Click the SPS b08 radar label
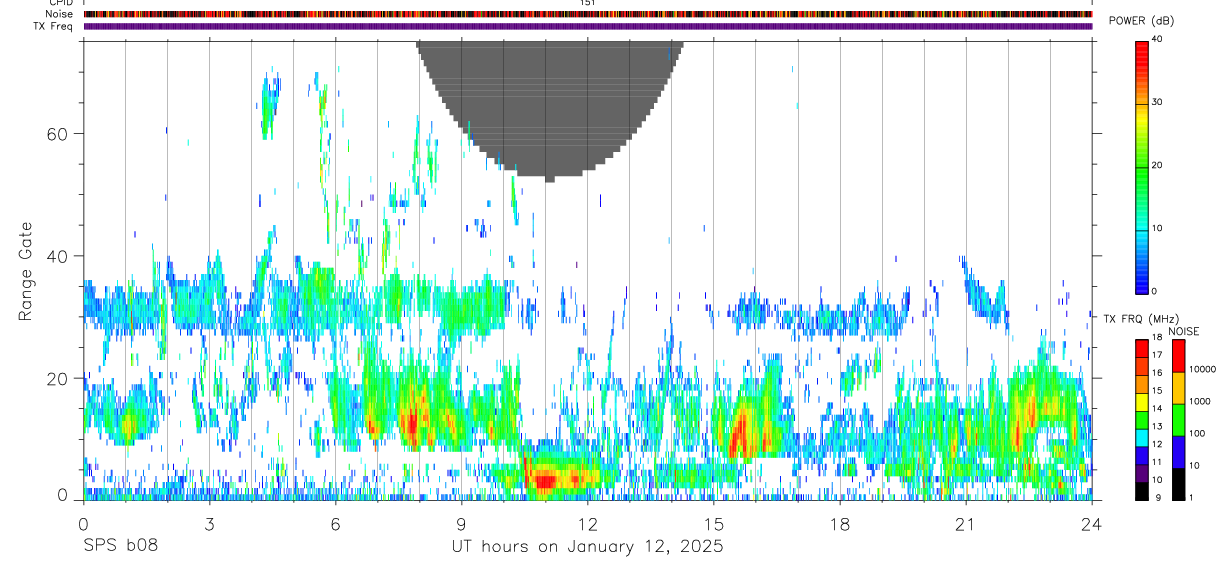Image resolution: width=1228 pixels, height=567 pixels. pos(120,546)
